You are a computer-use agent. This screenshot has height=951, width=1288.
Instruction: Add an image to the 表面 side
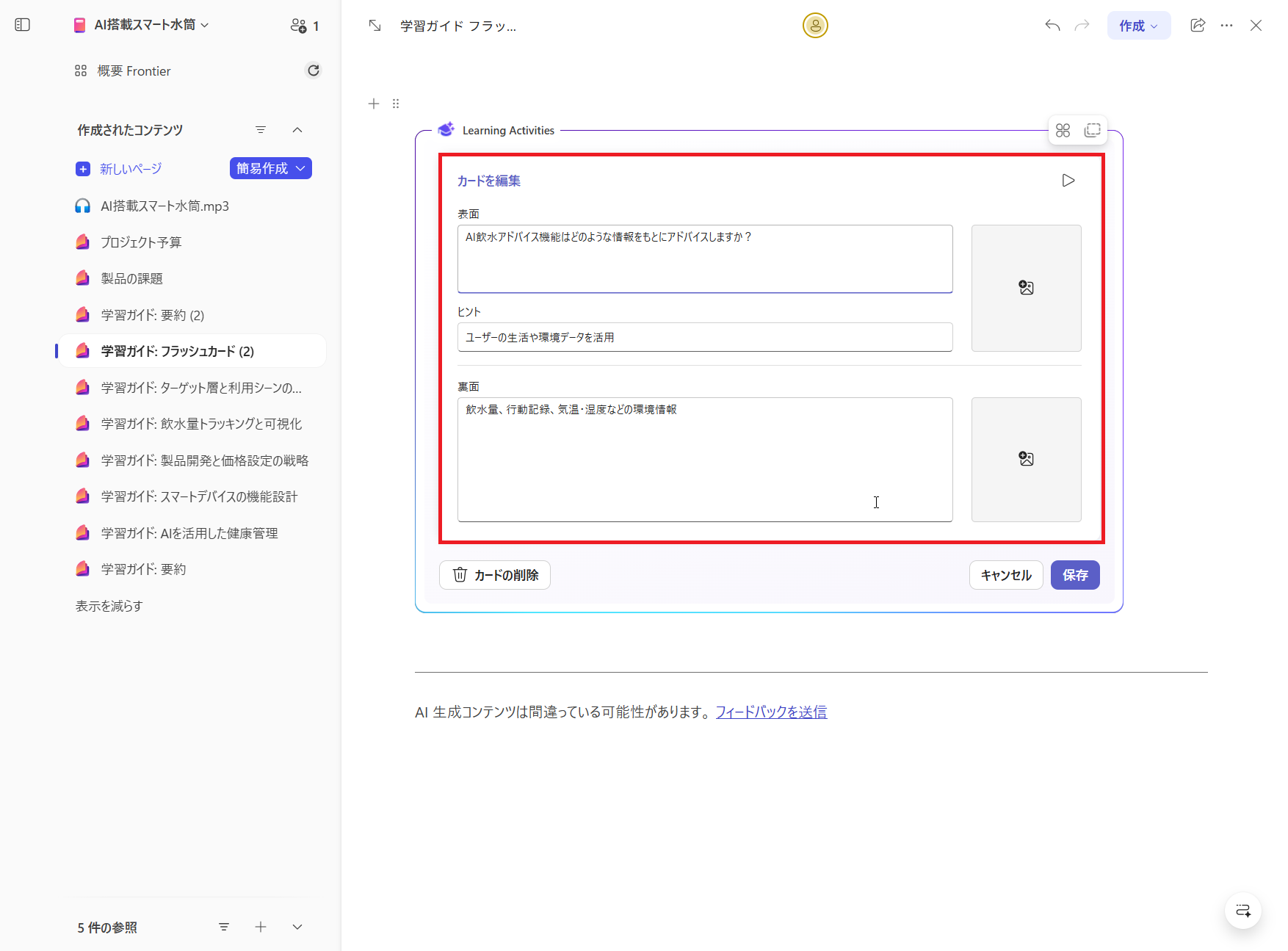point(1026,288)
